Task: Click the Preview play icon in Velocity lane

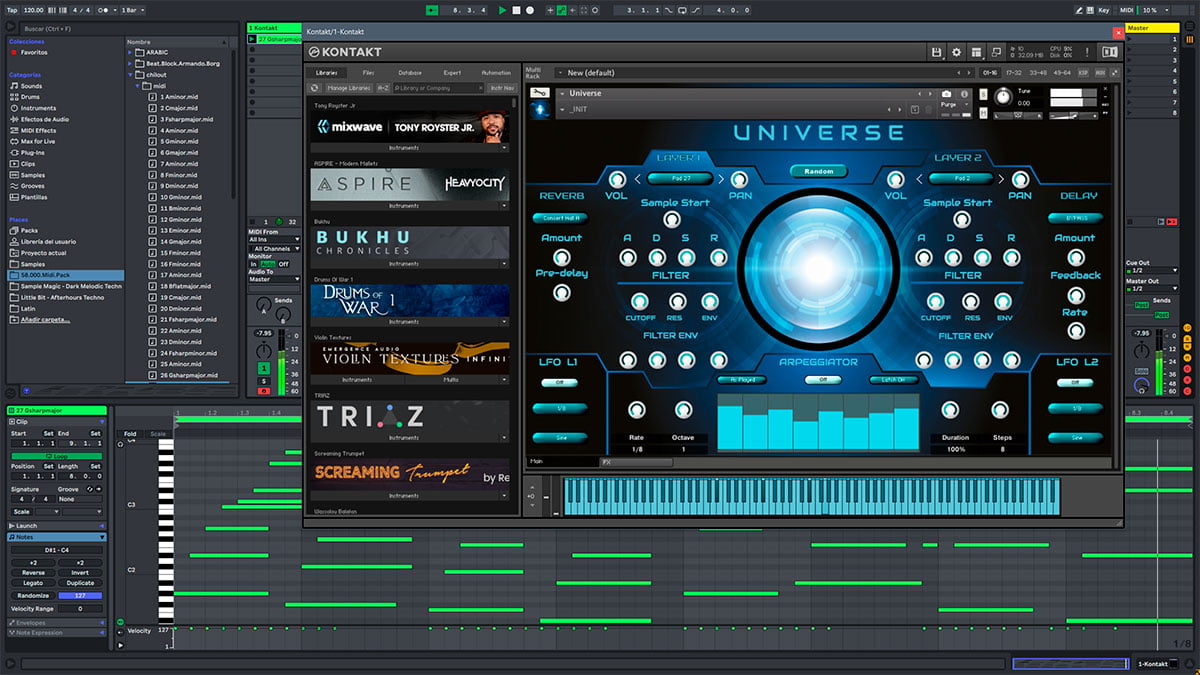Action: [121, 645]
